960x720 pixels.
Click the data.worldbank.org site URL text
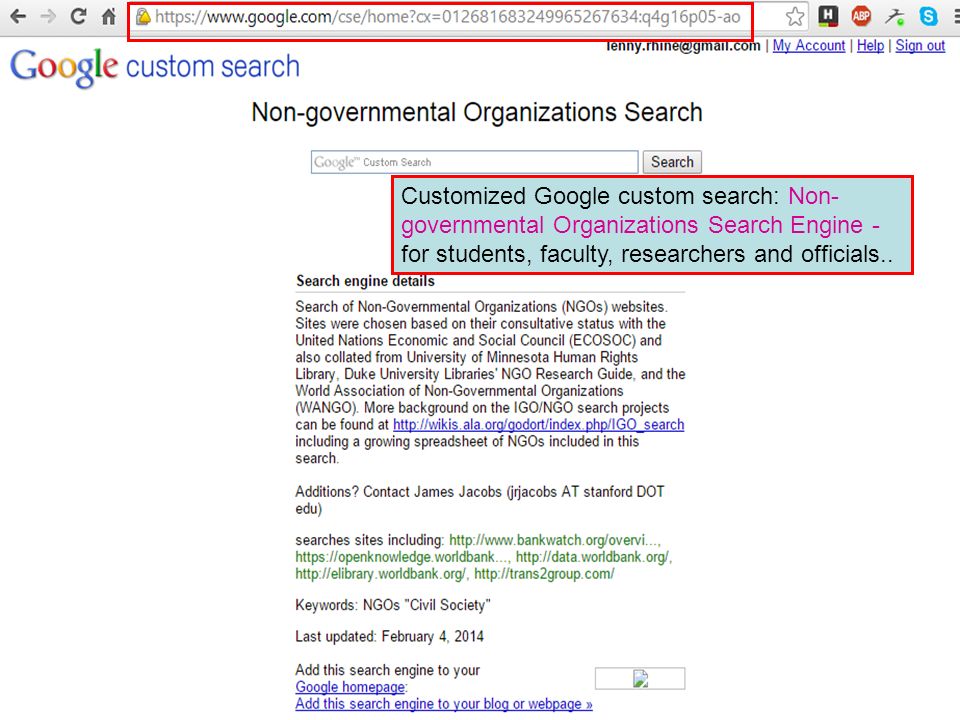[593, 557]
